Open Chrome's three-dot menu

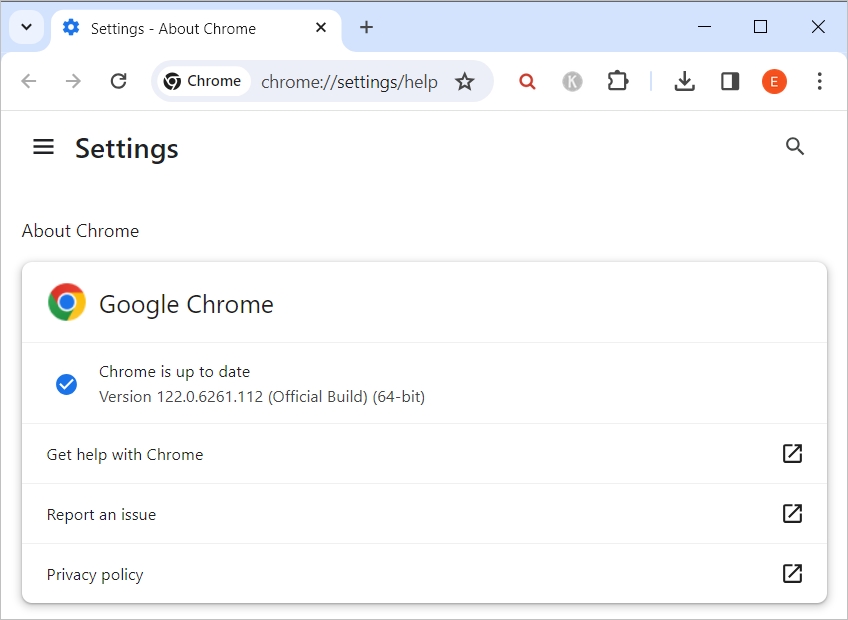(820, 82)
